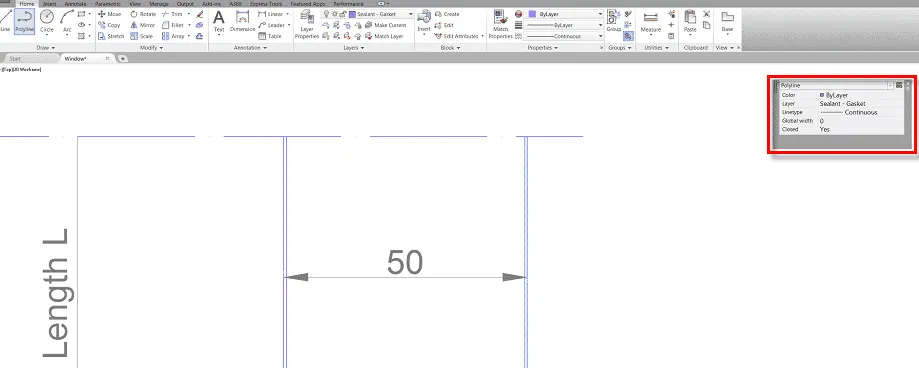Select the Polyline draw tool
This screenshot has width=919, height=368.
(24, 21)
